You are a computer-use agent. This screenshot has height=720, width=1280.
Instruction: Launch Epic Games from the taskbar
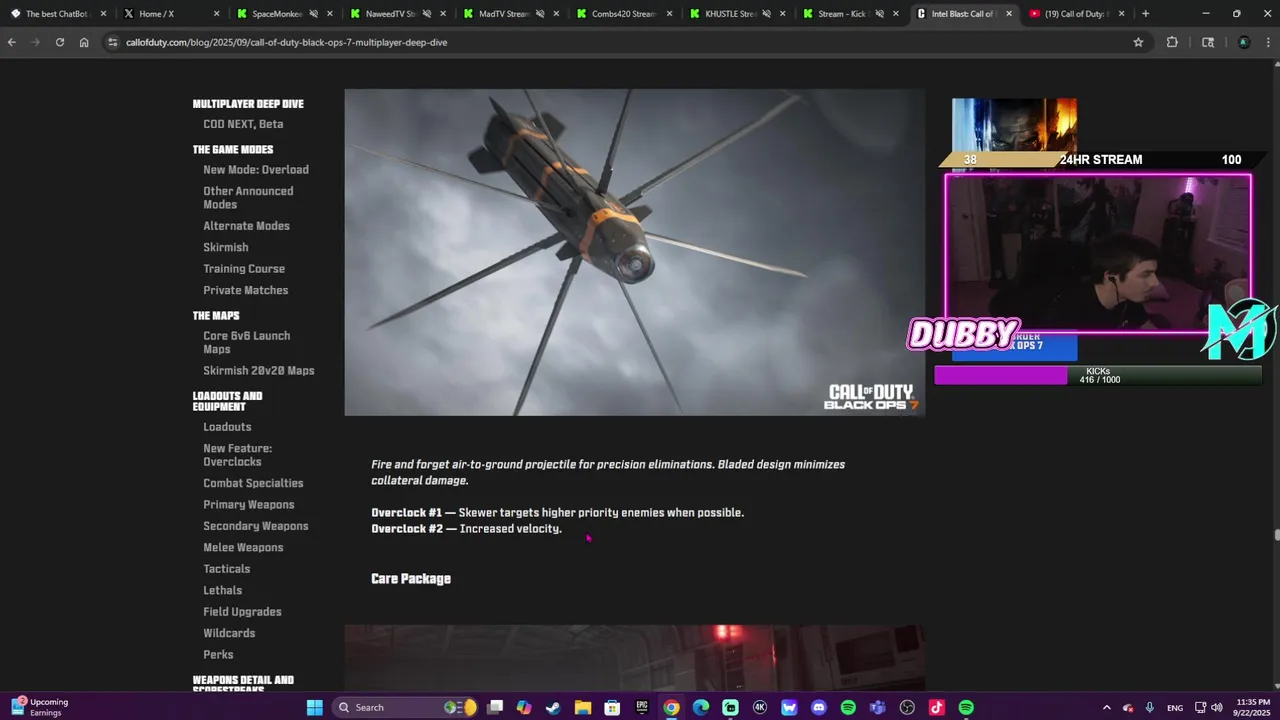pyautogui.click(x=642, y=707)
